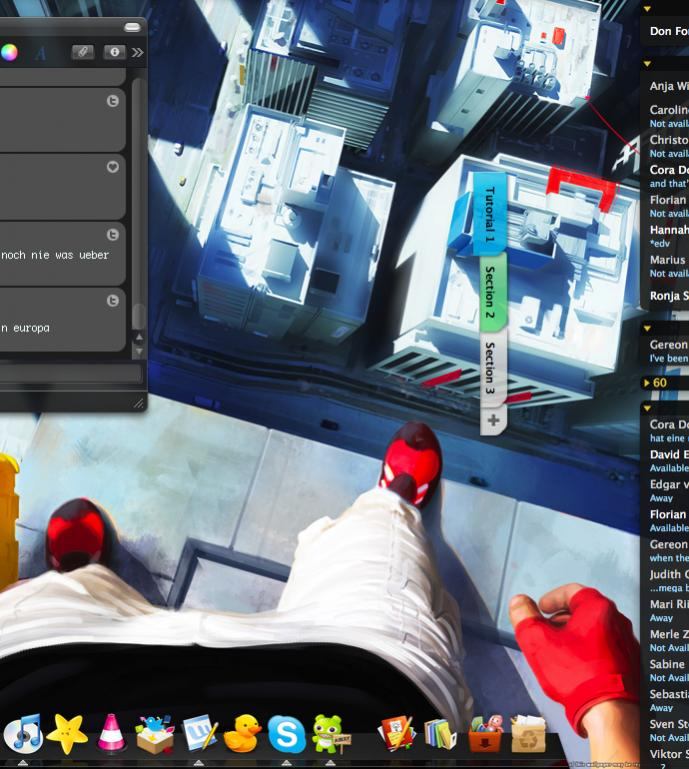The height and width of the screenshot is (769, 689).
Task: Open the orange downloads box in dock
Action: tap(485, 734)
